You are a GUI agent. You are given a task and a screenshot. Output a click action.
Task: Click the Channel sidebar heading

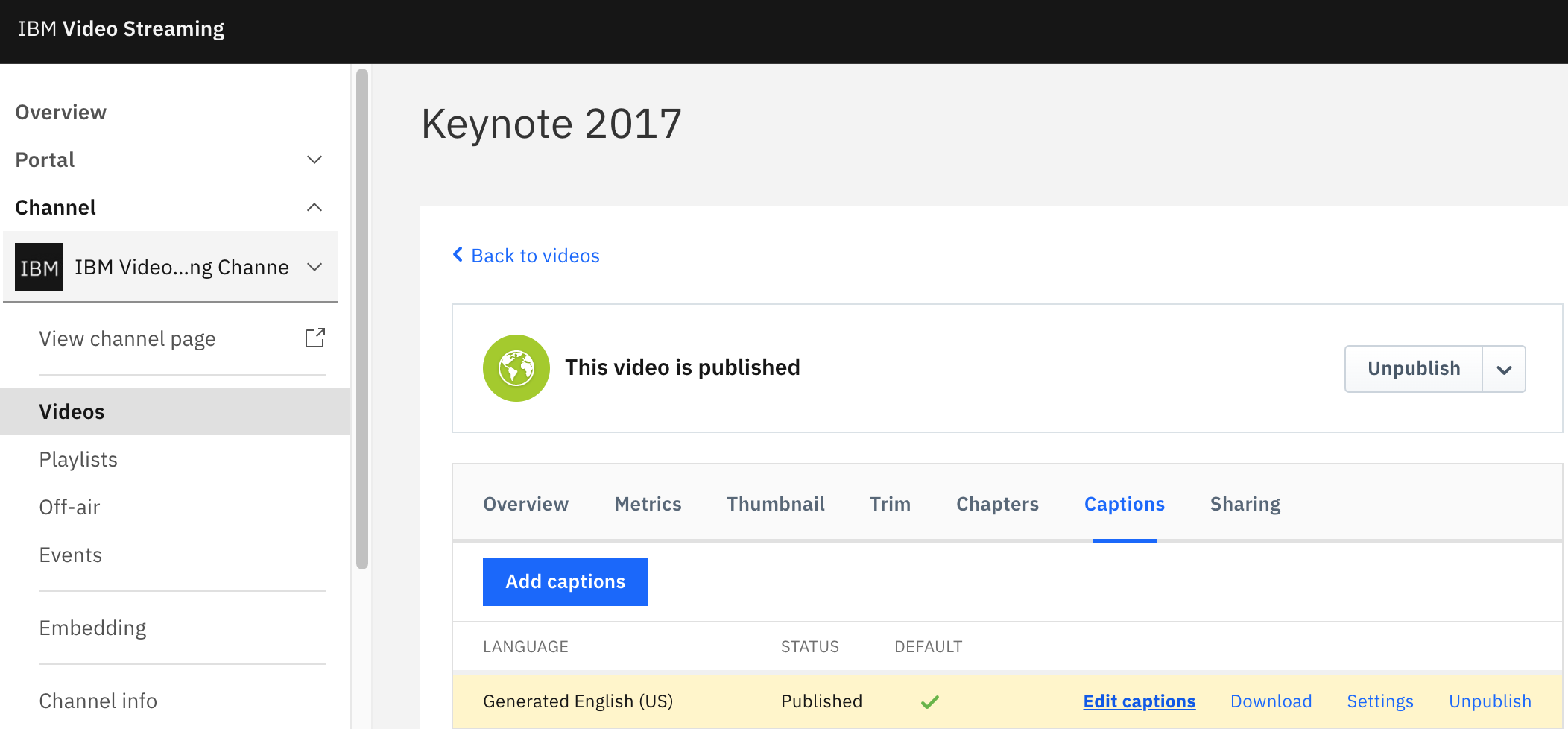pyautogui.click(x=56, y=207)
